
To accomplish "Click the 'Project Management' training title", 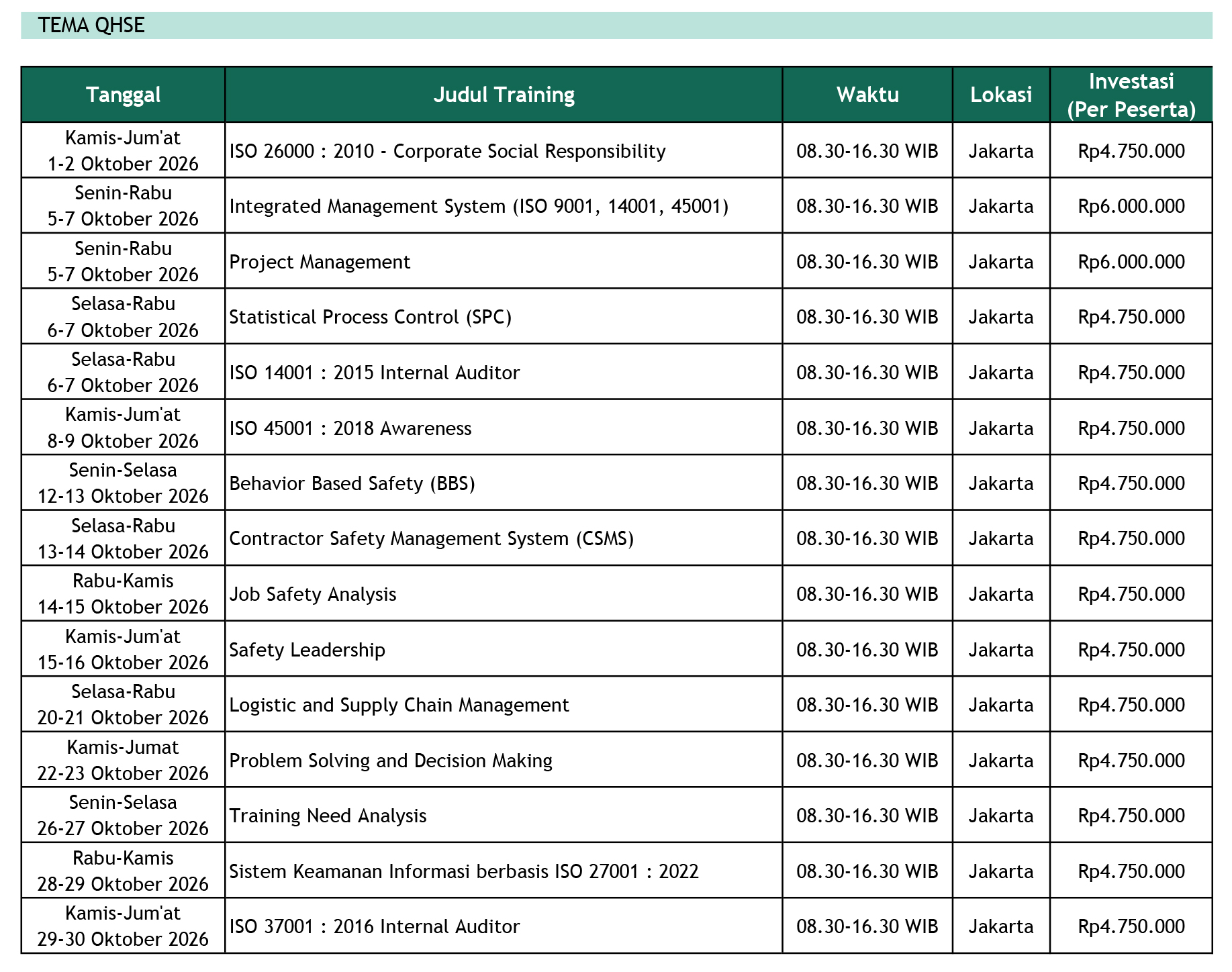I will [320, 262].
